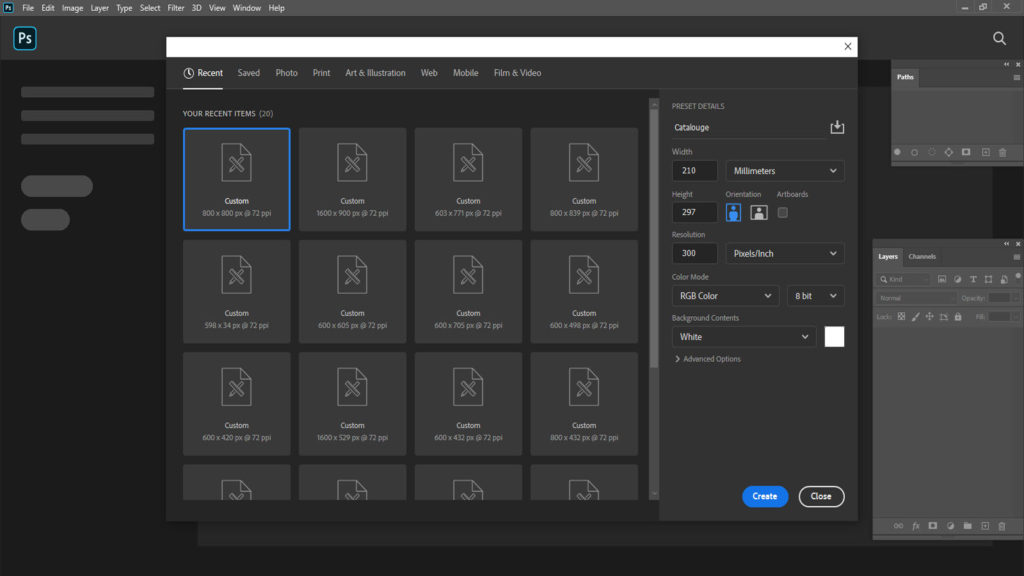Viewport: 1024px width, 576px height.
Task: Toggle lock transparent pixels
Action: click(901, 317)
